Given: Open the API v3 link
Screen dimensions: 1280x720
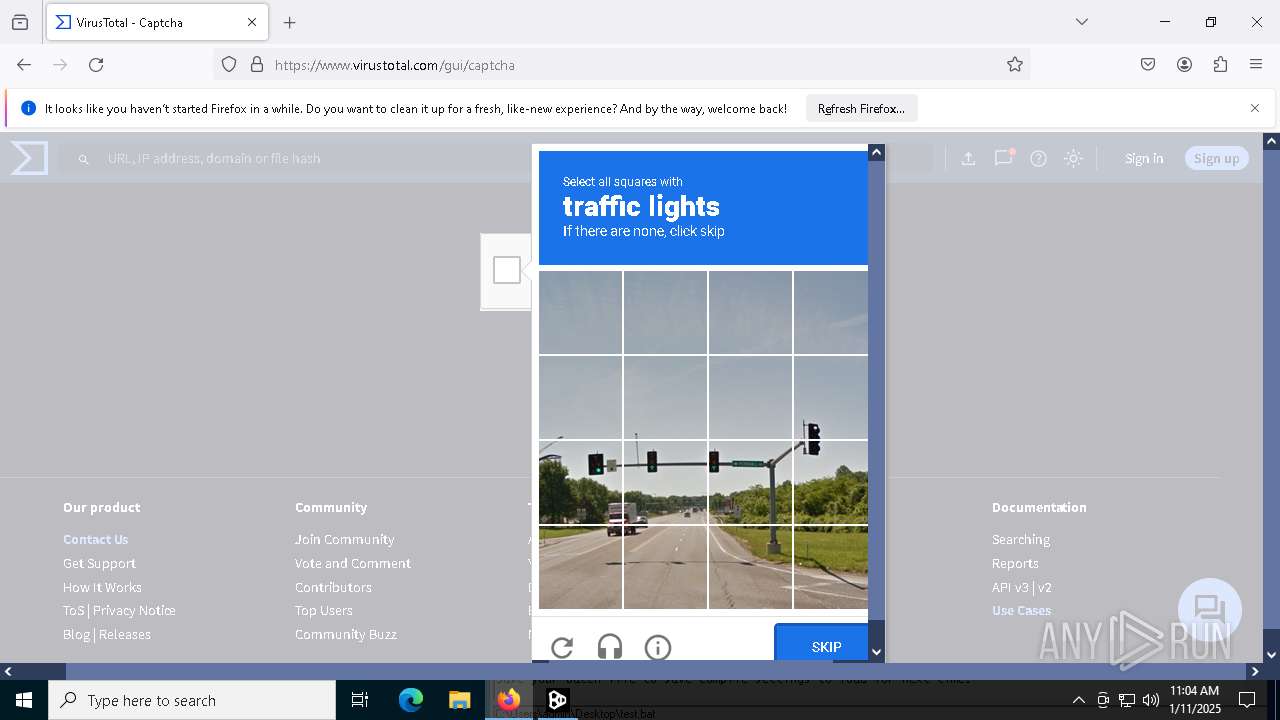Looking at the screenshot, I should coord(1010,587).
